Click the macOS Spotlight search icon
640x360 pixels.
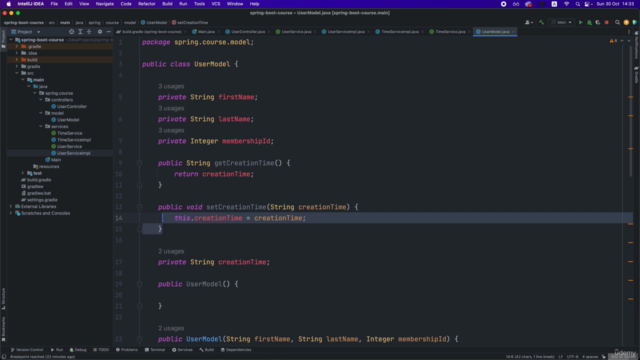tap(578, 4)
